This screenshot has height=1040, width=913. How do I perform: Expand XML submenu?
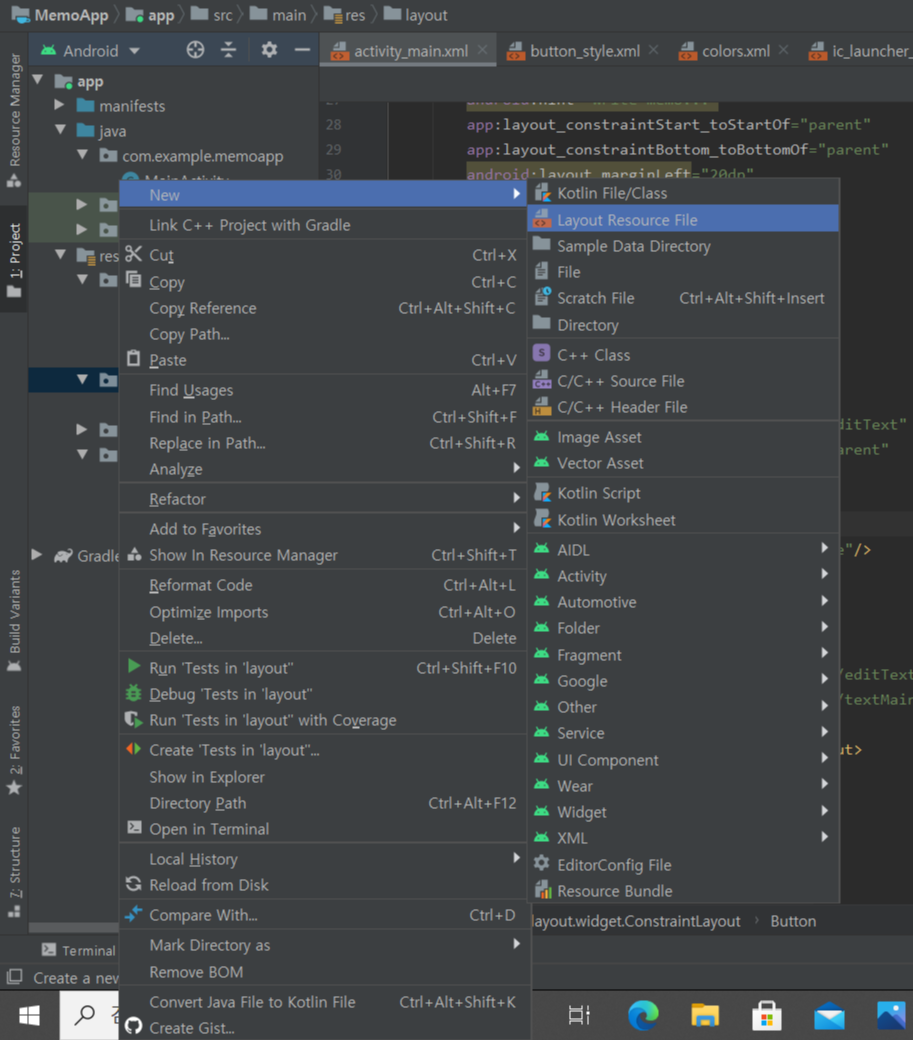(x=683, y=838)
